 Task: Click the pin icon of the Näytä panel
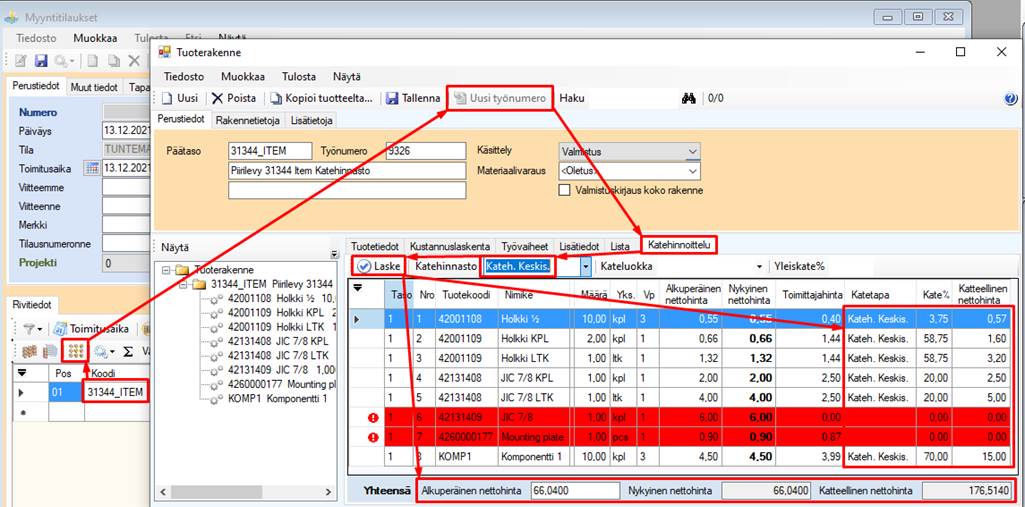click(335, 254)
